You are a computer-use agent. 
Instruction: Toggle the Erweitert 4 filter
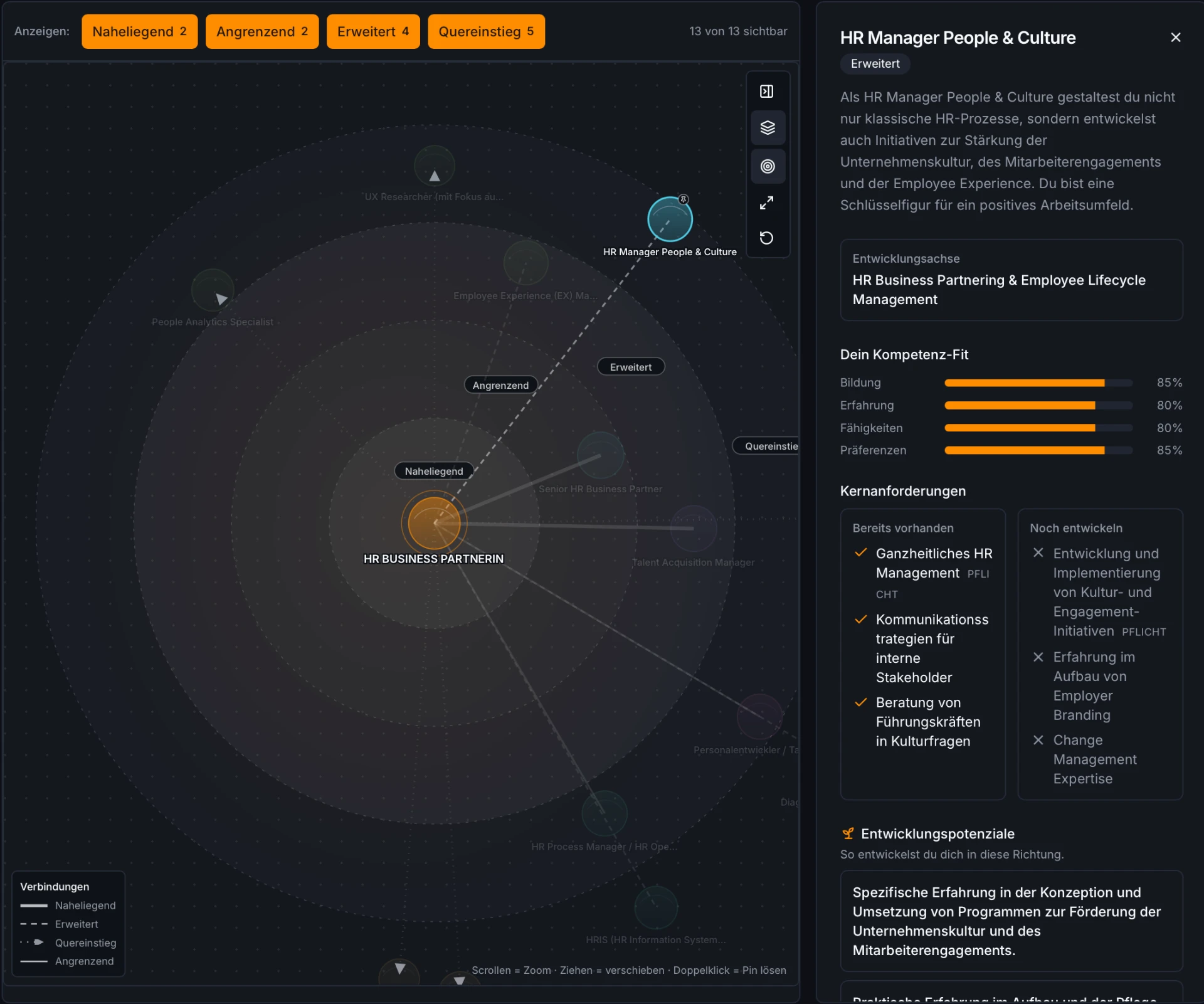(373, 31)
